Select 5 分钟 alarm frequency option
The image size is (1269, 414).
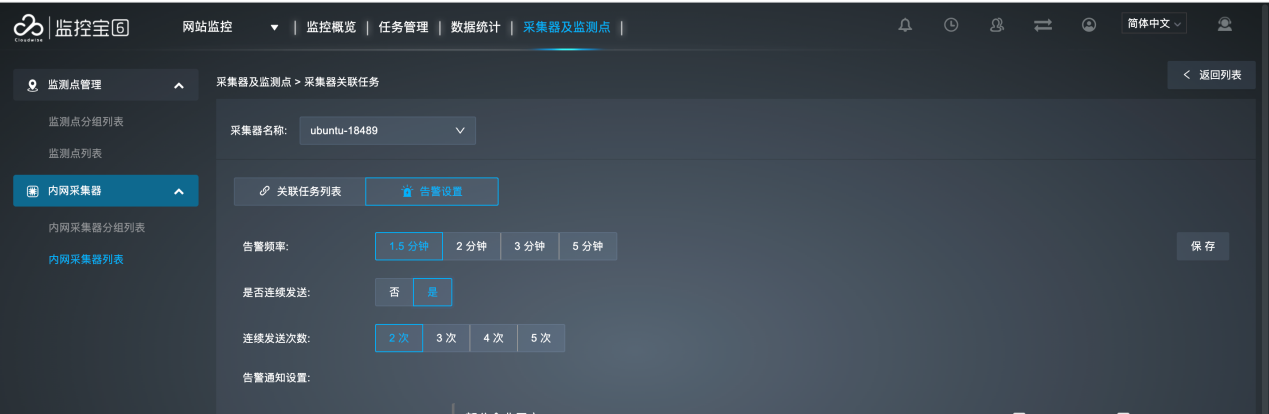[587, 246]
